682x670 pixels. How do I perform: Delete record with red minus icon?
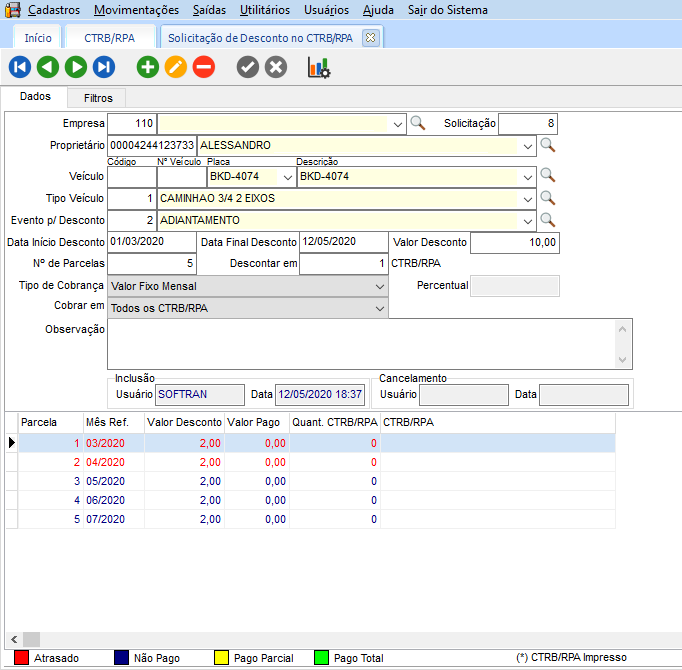203,67
